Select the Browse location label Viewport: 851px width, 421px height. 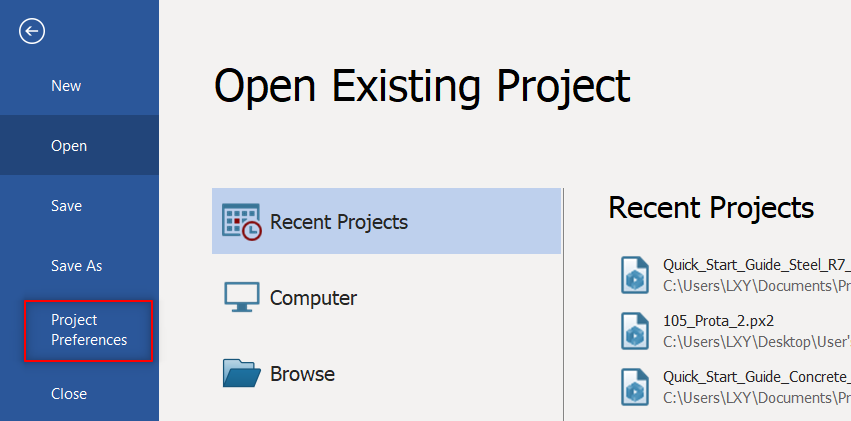tap(302, 374)
